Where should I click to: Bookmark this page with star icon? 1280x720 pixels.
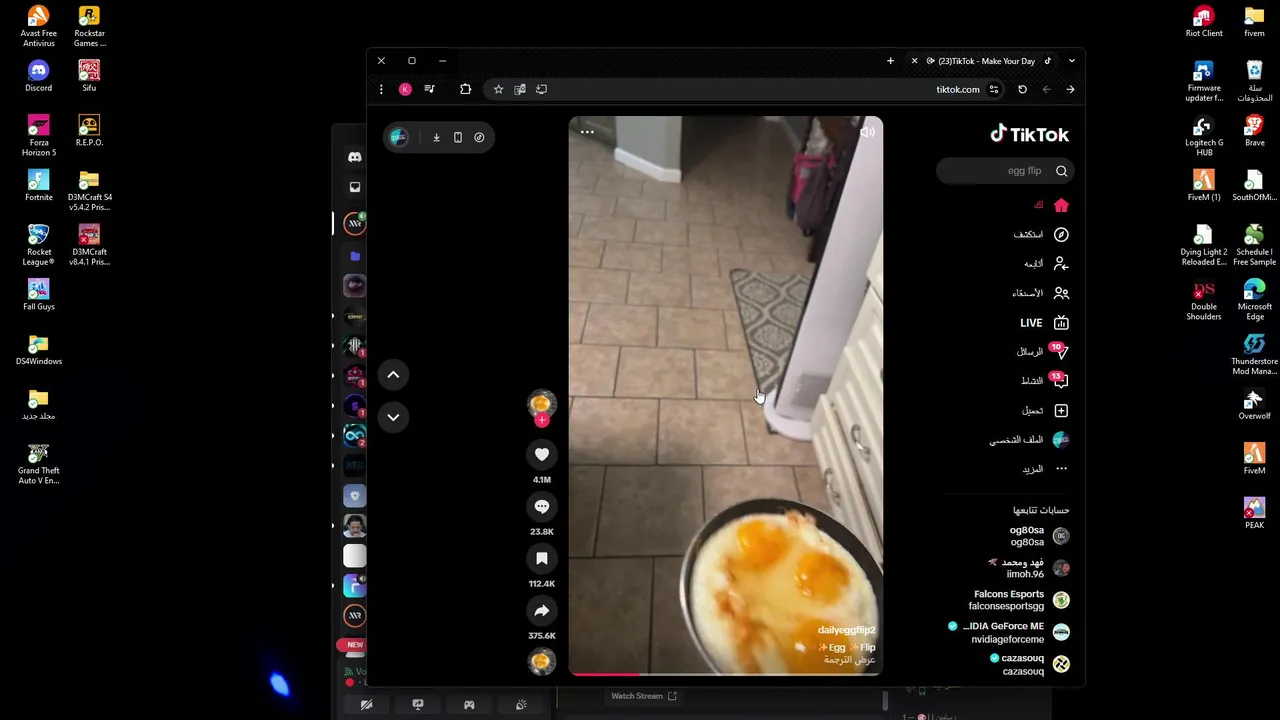(498, 89)
